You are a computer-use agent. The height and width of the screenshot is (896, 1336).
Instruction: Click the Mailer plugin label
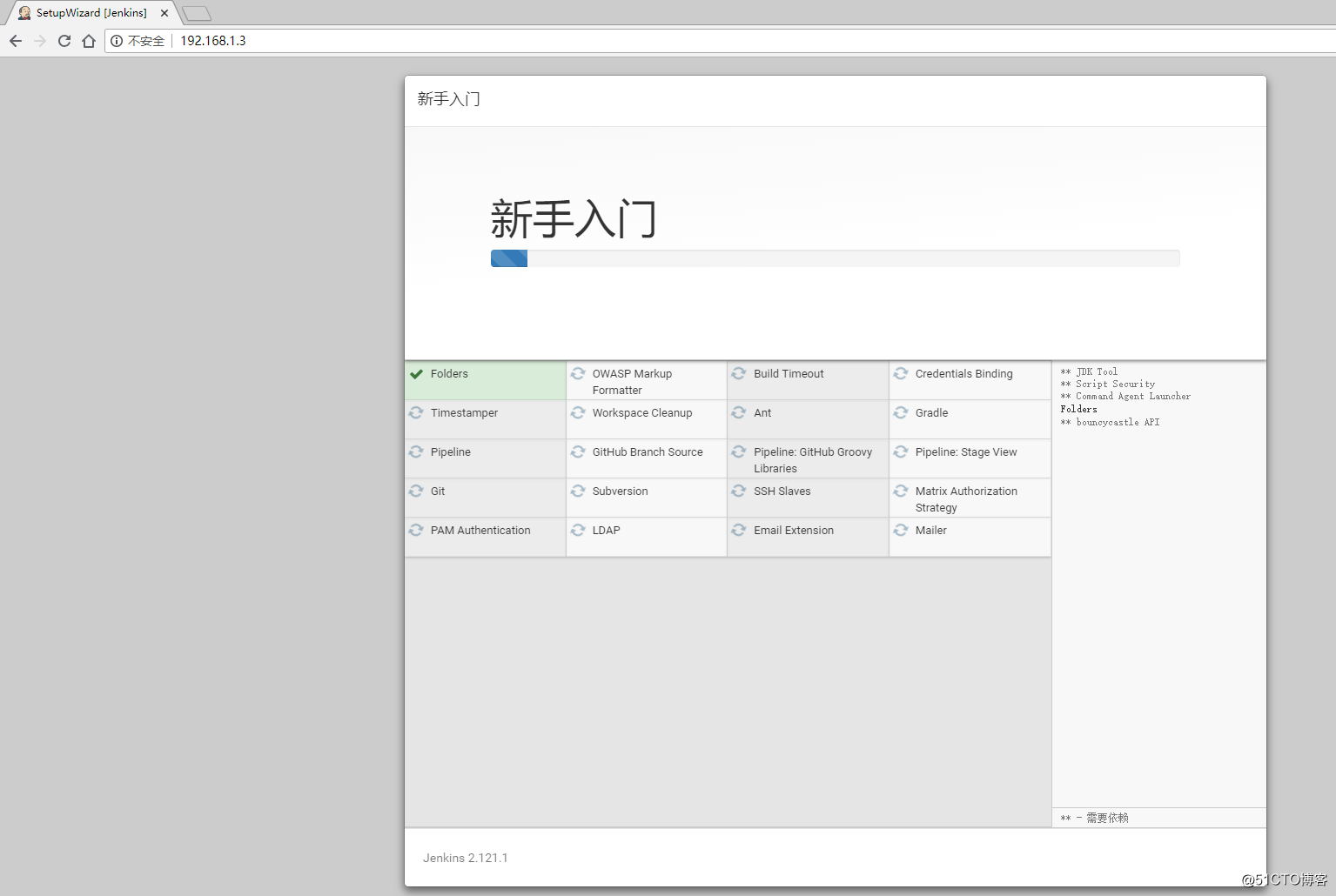click(x=930, y=531)
